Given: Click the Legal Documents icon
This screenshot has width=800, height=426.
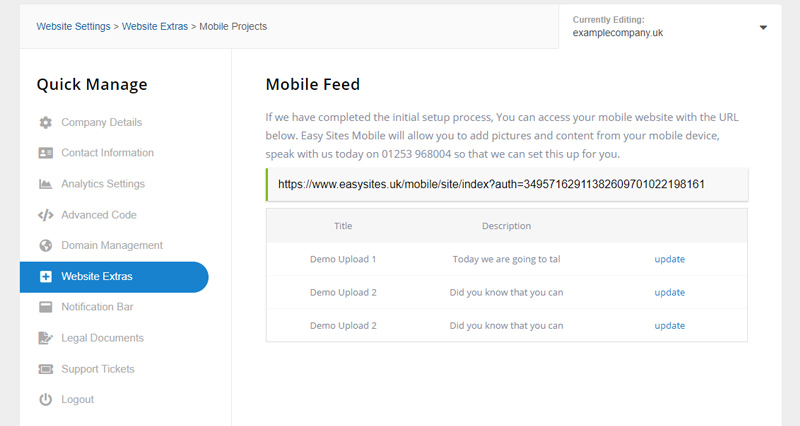Looking at the screenshot, I should click(x=45, y=338).
